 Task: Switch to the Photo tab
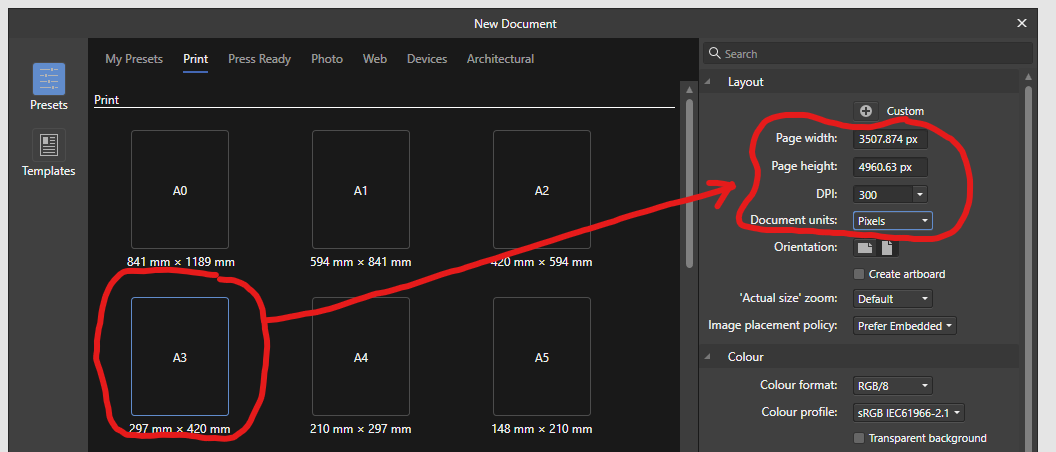[x=327, y=59]
